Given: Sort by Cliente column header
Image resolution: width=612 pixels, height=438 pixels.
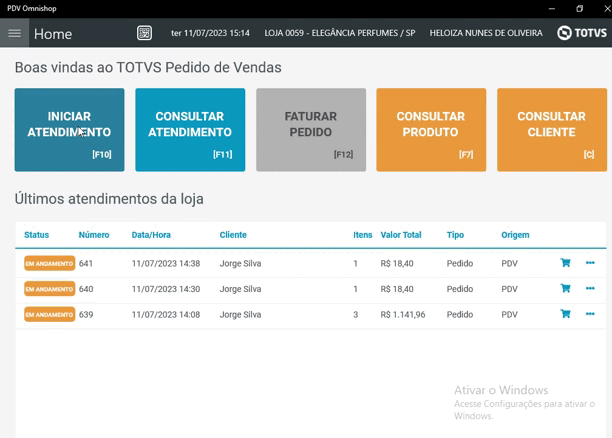Looking at the screenshot, I should (233, 235).
